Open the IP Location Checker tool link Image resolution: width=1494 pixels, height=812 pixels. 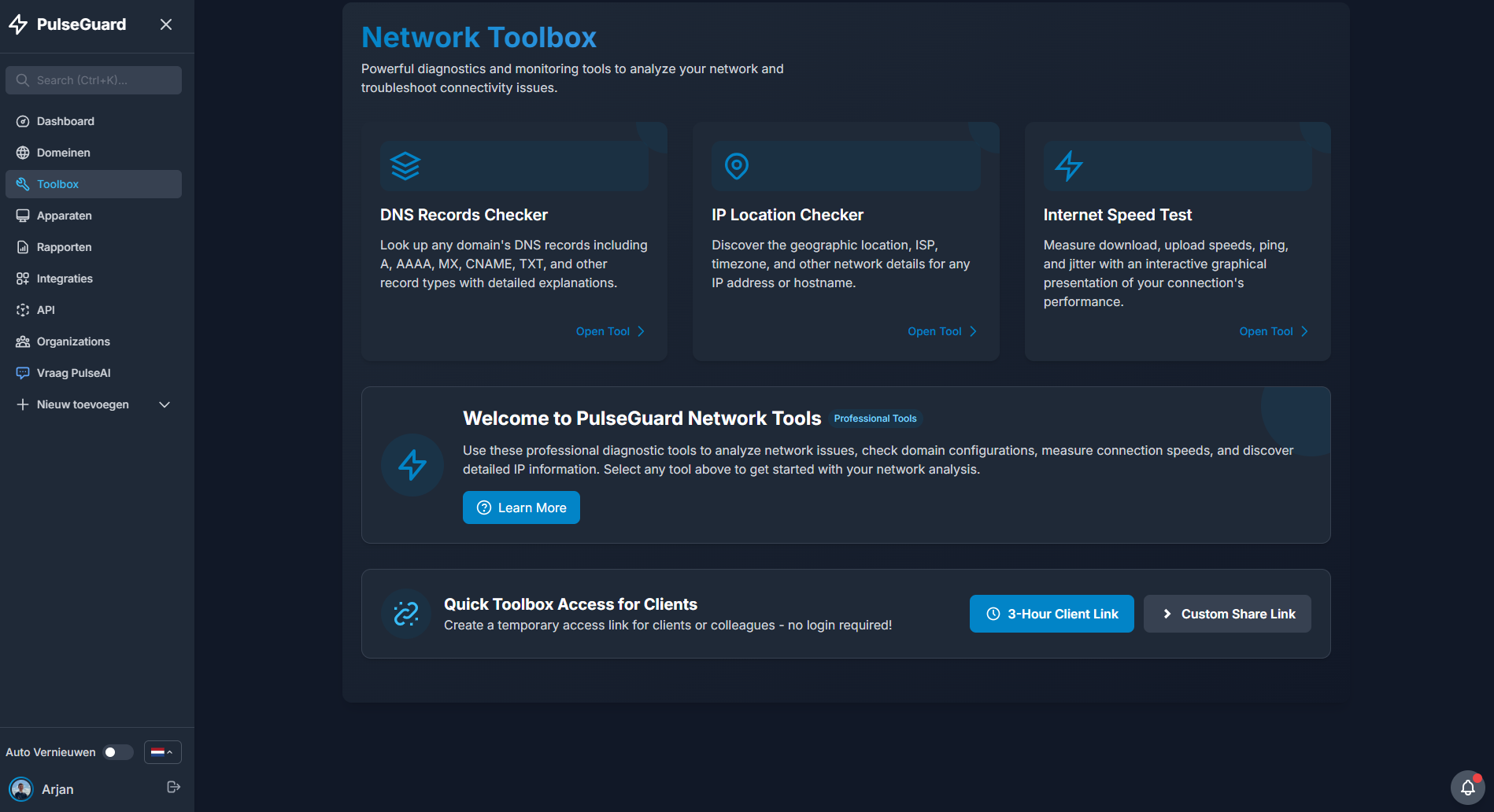942,331
